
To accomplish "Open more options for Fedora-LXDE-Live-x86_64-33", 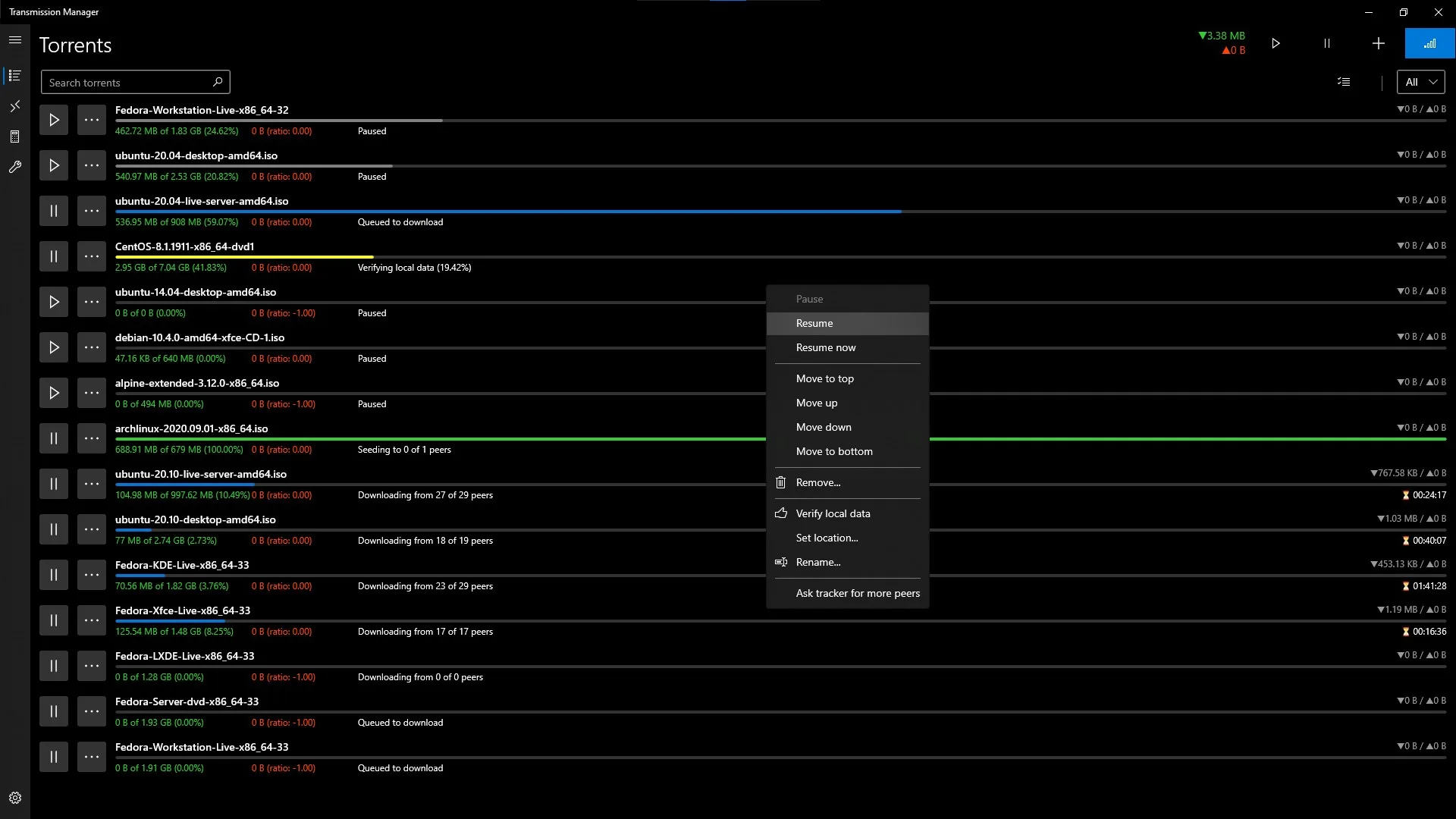I will pyautogui.click(x=92, y=666).
